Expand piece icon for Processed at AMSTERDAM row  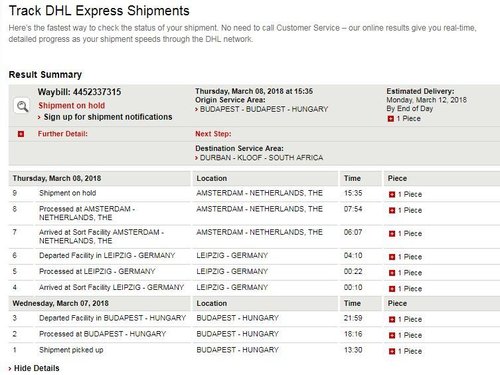(x=392, y=210)
